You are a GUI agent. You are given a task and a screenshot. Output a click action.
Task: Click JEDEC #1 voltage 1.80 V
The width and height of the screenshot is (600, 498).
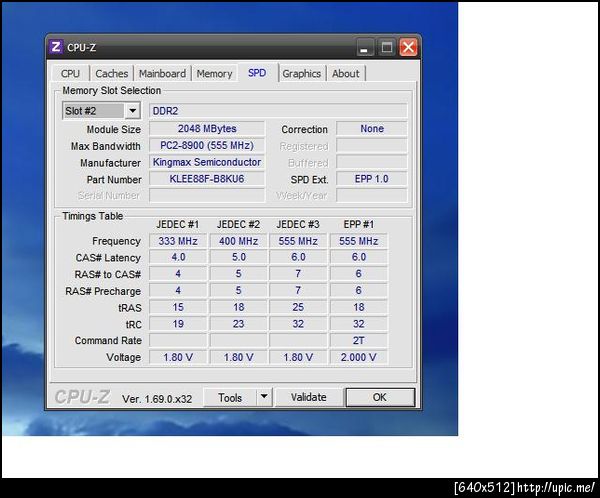point(178,358)
